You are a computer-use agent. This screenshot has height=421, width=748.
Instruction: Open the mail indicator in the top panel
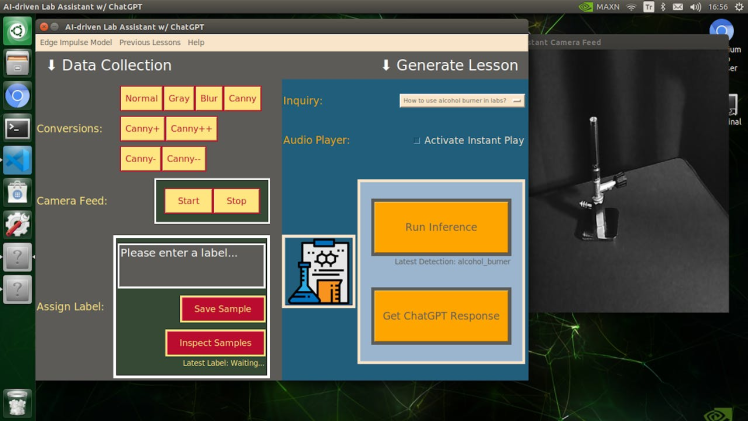pos(678,7)
